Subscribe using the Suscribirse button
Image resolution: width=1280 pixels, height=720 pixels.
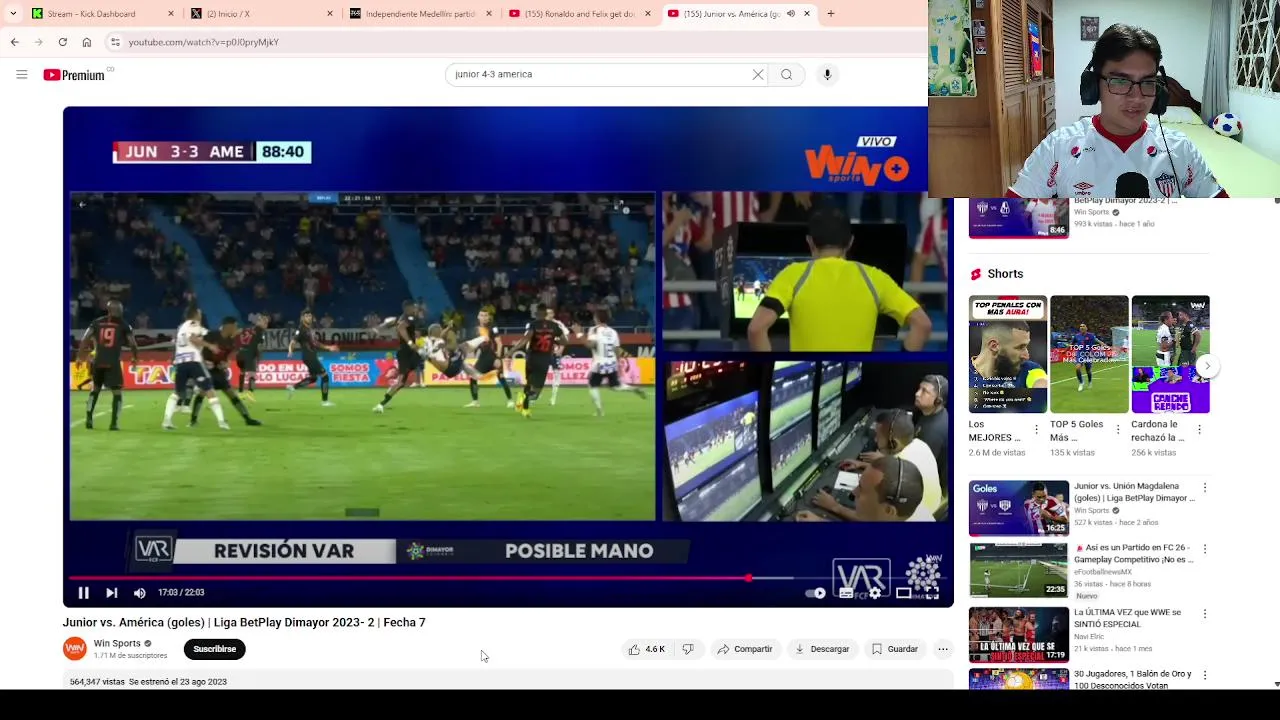[215, 649]
